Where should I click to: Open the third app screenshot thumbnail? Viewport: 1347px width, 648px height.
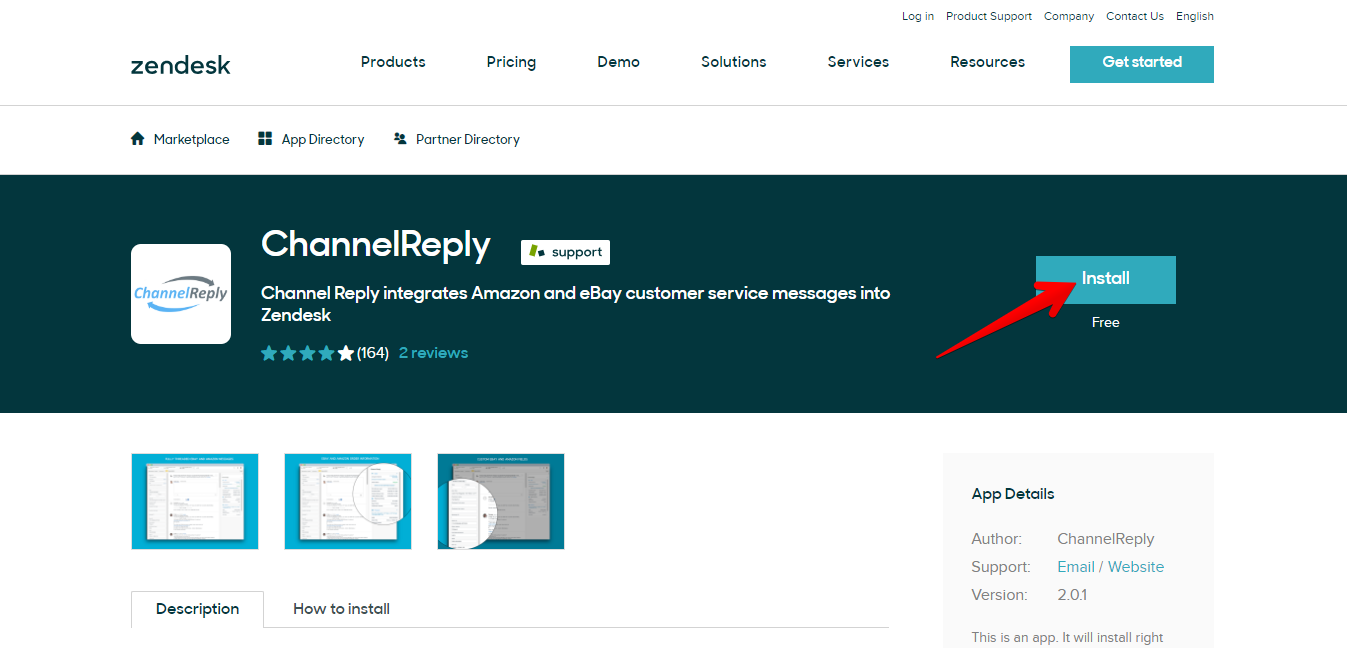point(501,501)
